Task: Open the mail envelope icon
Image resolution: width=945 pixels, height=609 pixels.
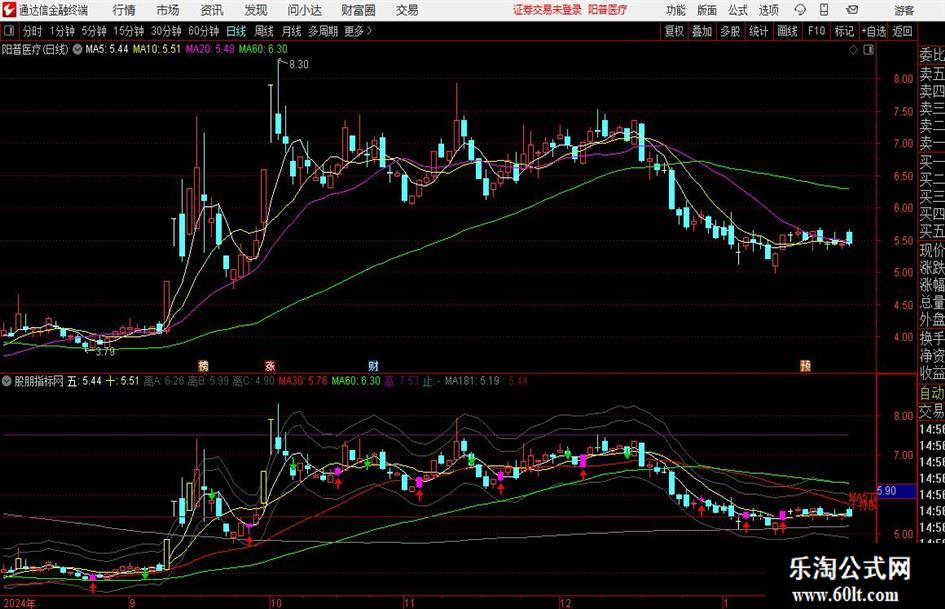Action: [852, 10]
